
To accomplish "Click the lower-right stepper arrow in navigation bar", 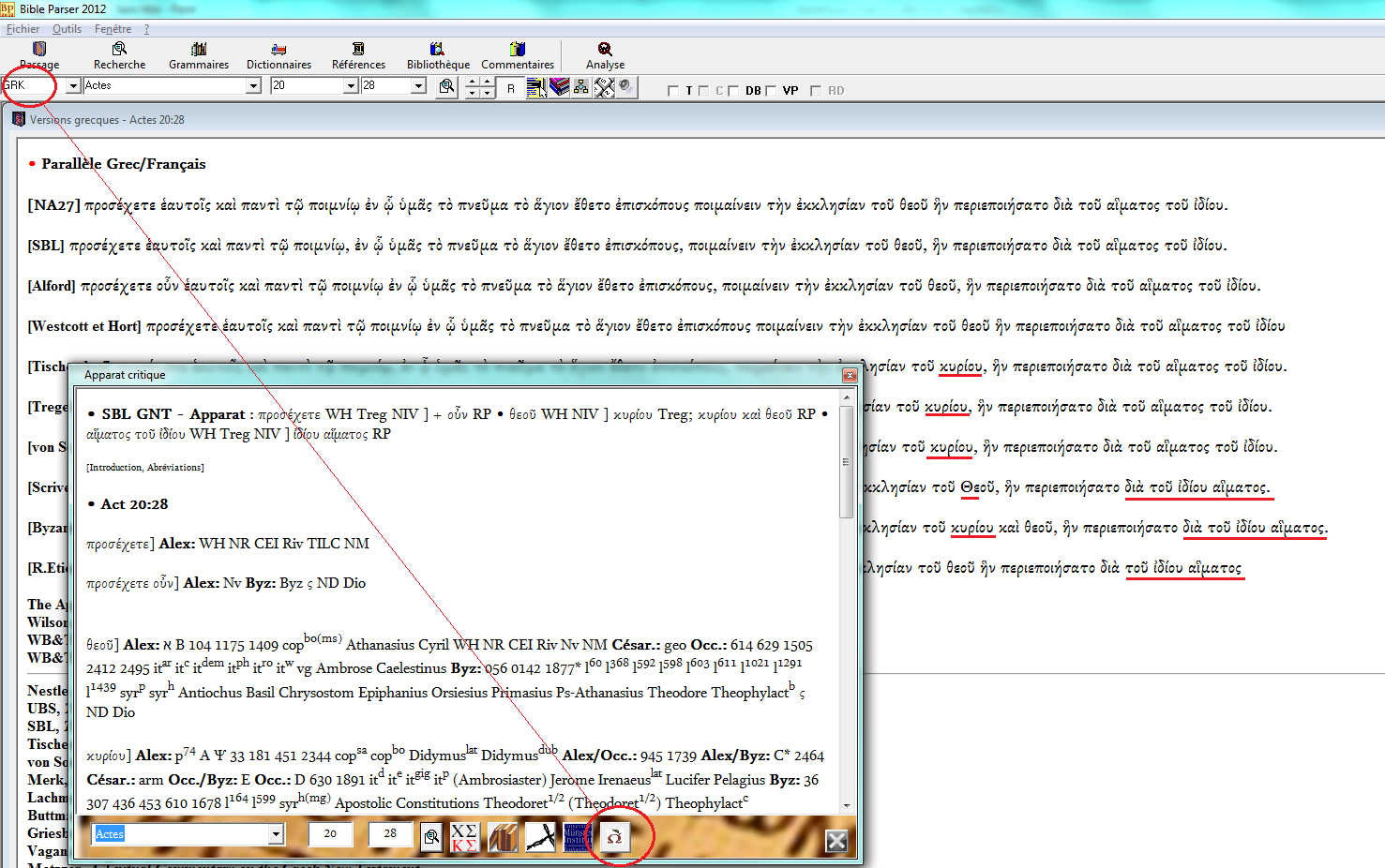I will point(487,93).
